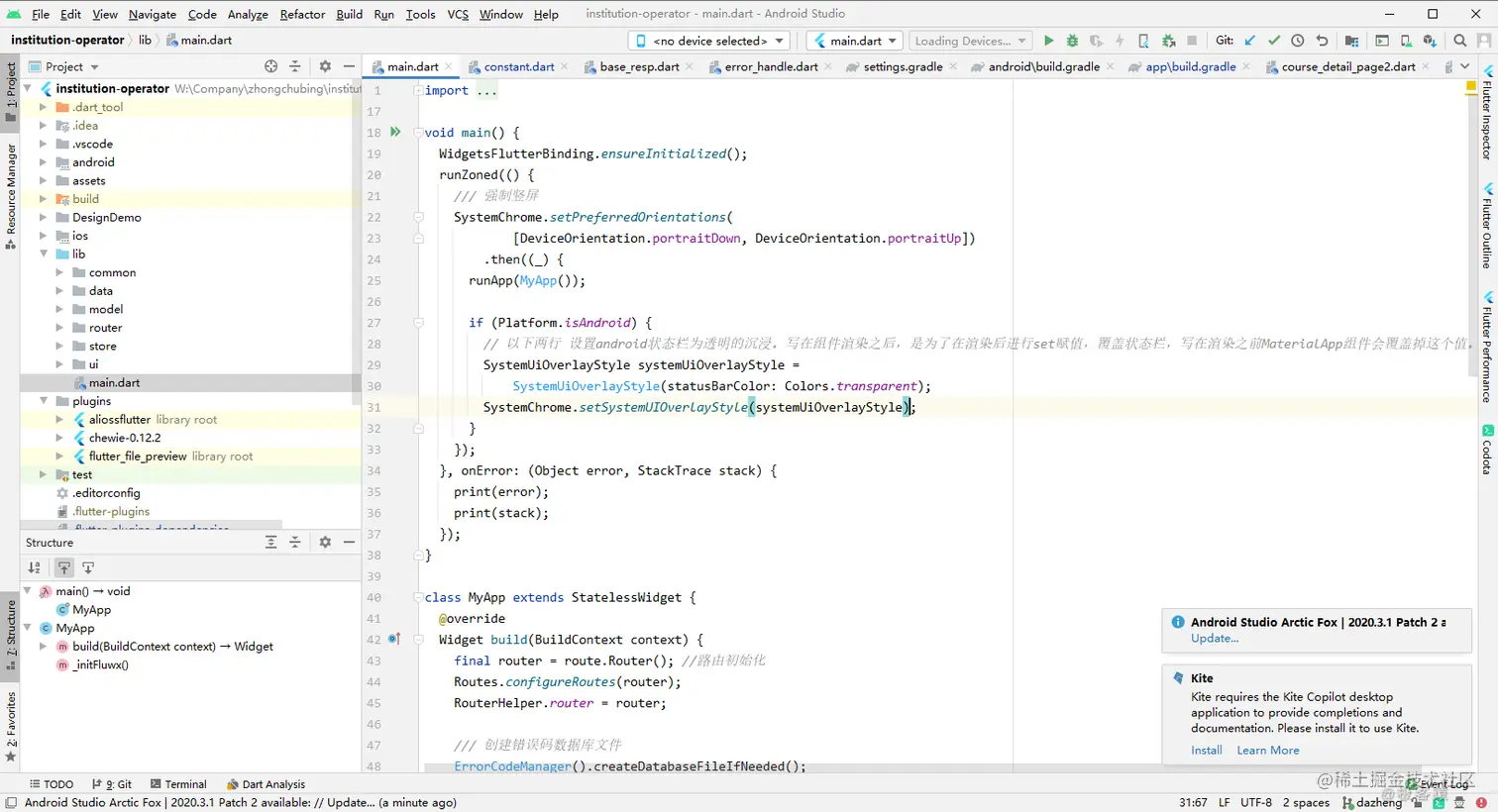This screenshot has width=1498, height=812.
Task: Switch to the settings.gradle tab
Action: (903, 66)
